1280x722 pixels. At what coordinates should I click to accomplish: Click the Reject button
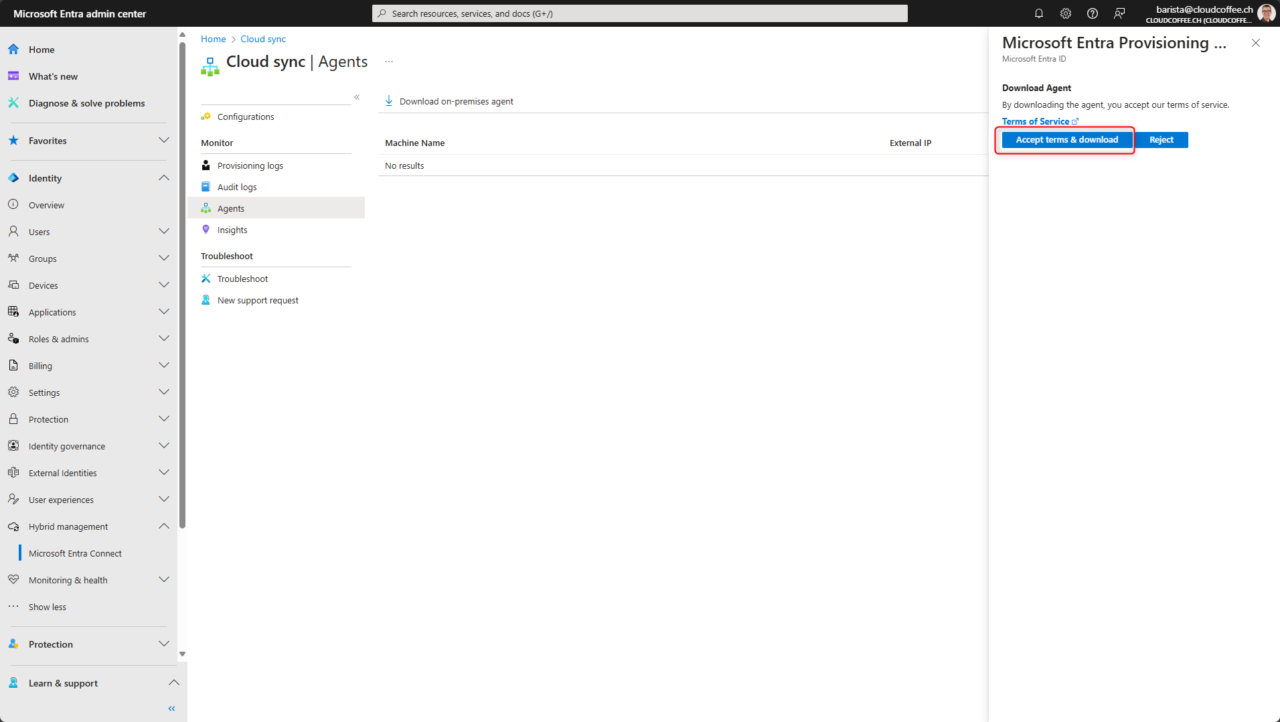click(x=1161, y=140)
